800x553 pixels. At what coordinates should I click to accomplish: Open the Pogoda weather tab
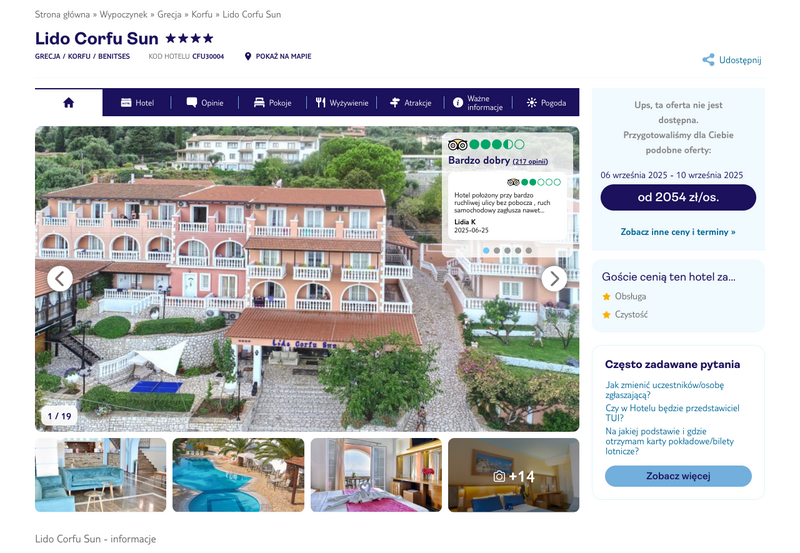pyautogui.click(x=546, y=103)
